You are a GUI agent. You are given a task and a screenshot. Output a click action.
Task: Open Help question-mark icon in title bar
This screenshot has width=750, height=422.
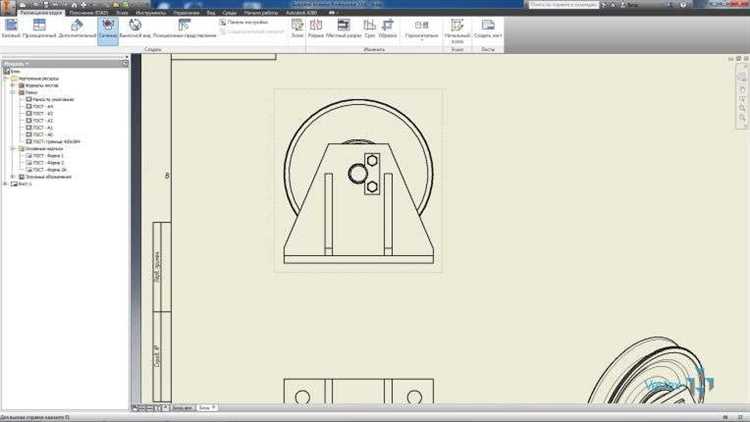point(683,4)
